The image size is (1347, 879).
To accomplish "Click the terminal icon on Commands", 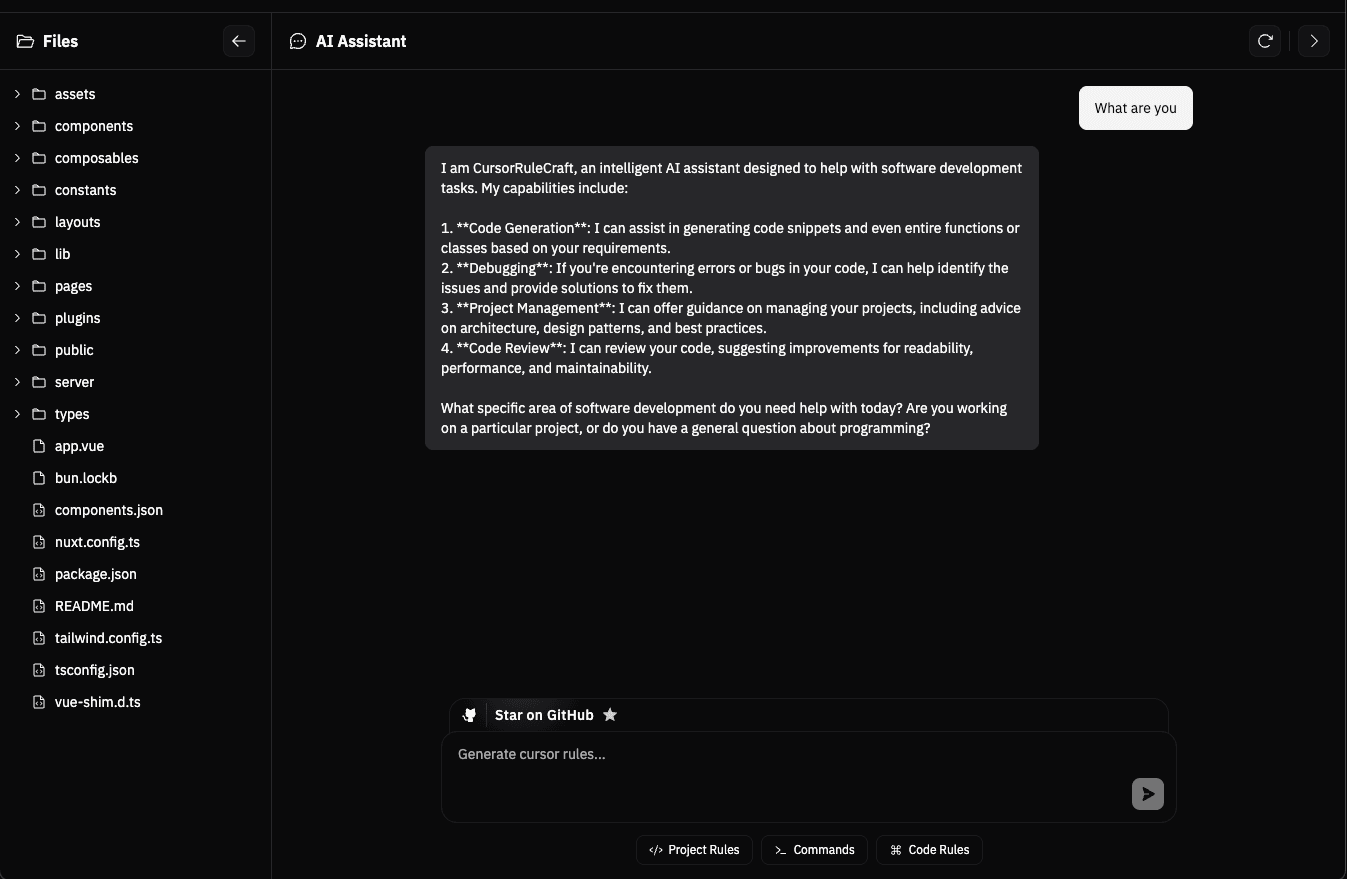I will (x=780, y=850).
